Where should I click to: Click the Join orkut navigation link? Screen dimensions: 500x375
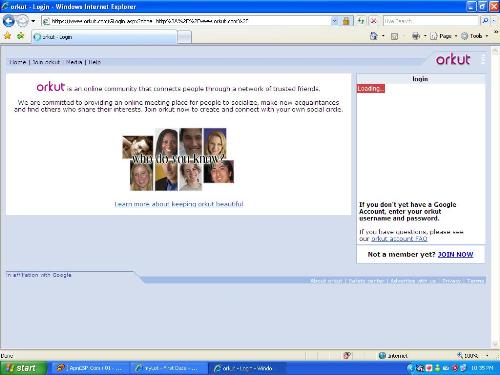[x=46, y=62]
